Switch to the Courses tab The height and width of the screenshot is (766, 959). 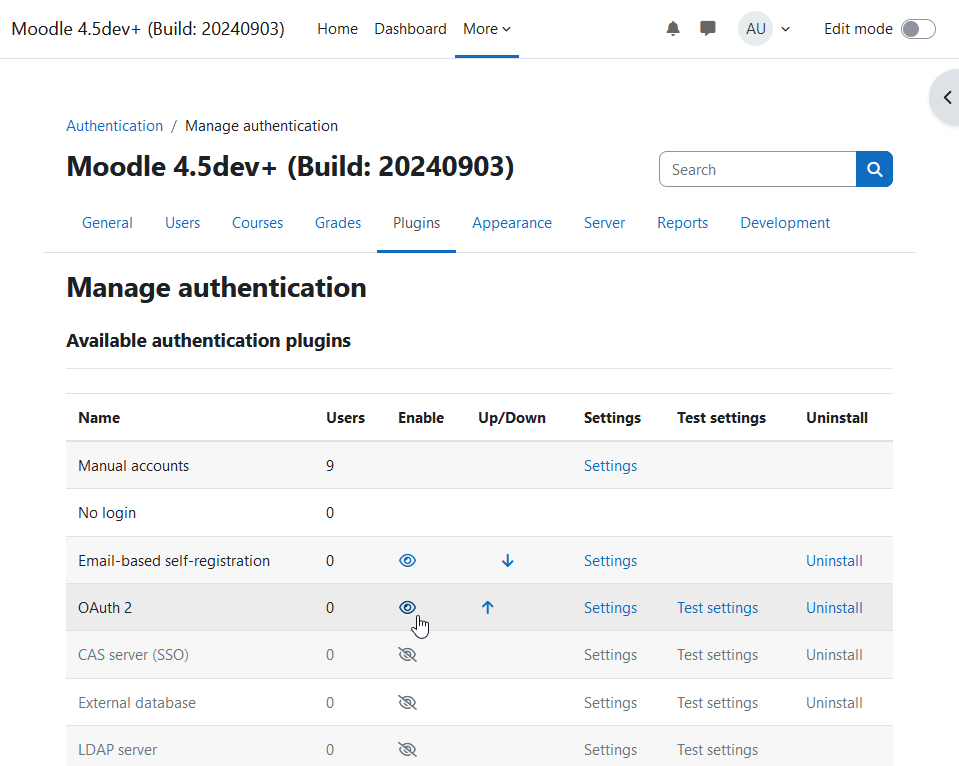(x=257, y=223)
